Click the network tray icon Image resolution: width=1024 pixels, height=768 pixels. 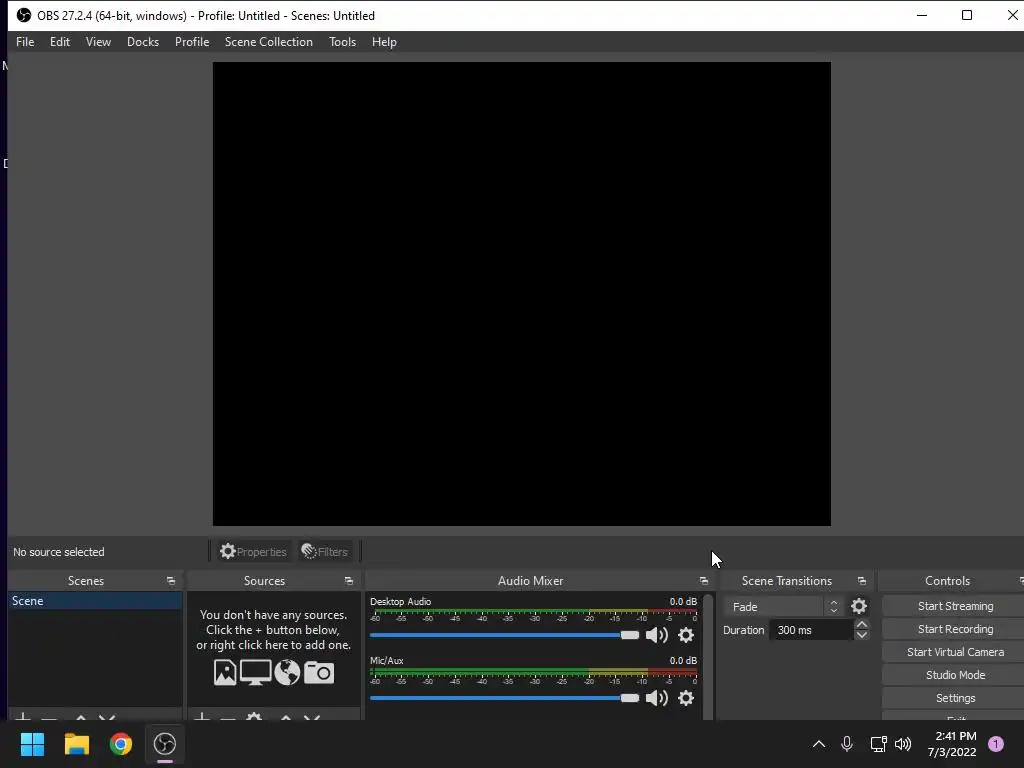click(878, 744)
